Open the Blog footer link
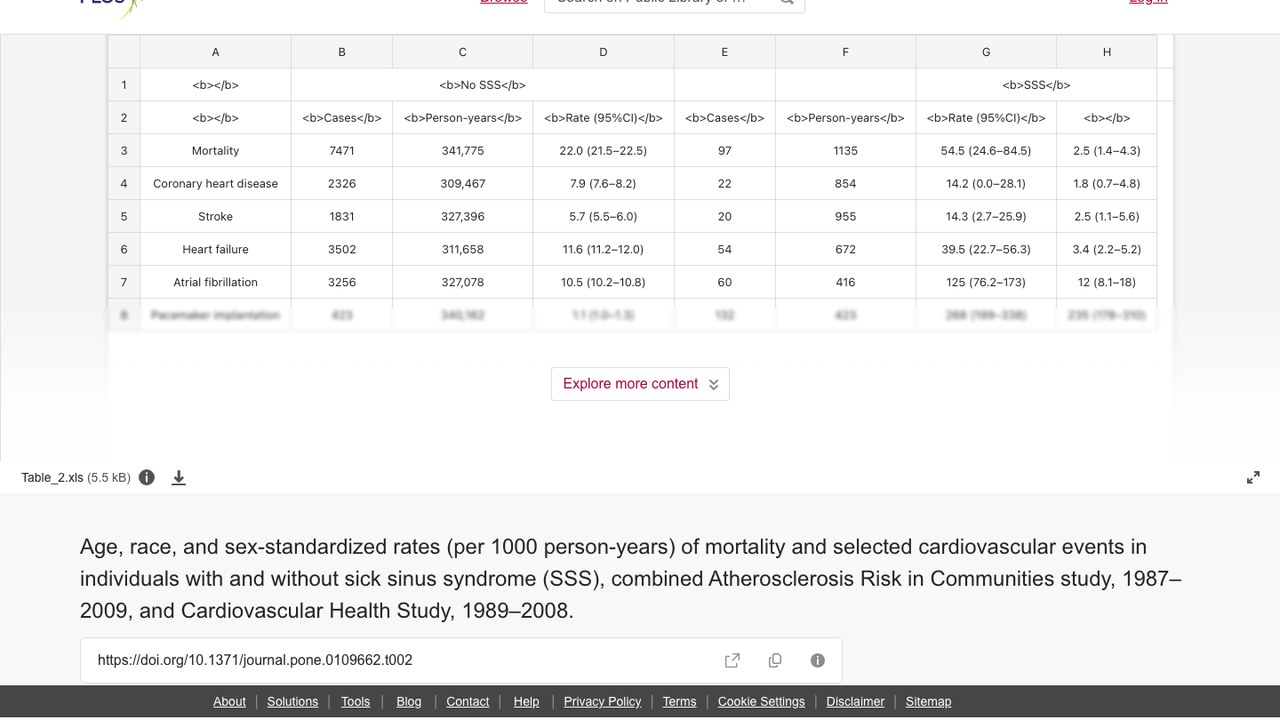This screenshot has width=1280, height=720. 409,702
